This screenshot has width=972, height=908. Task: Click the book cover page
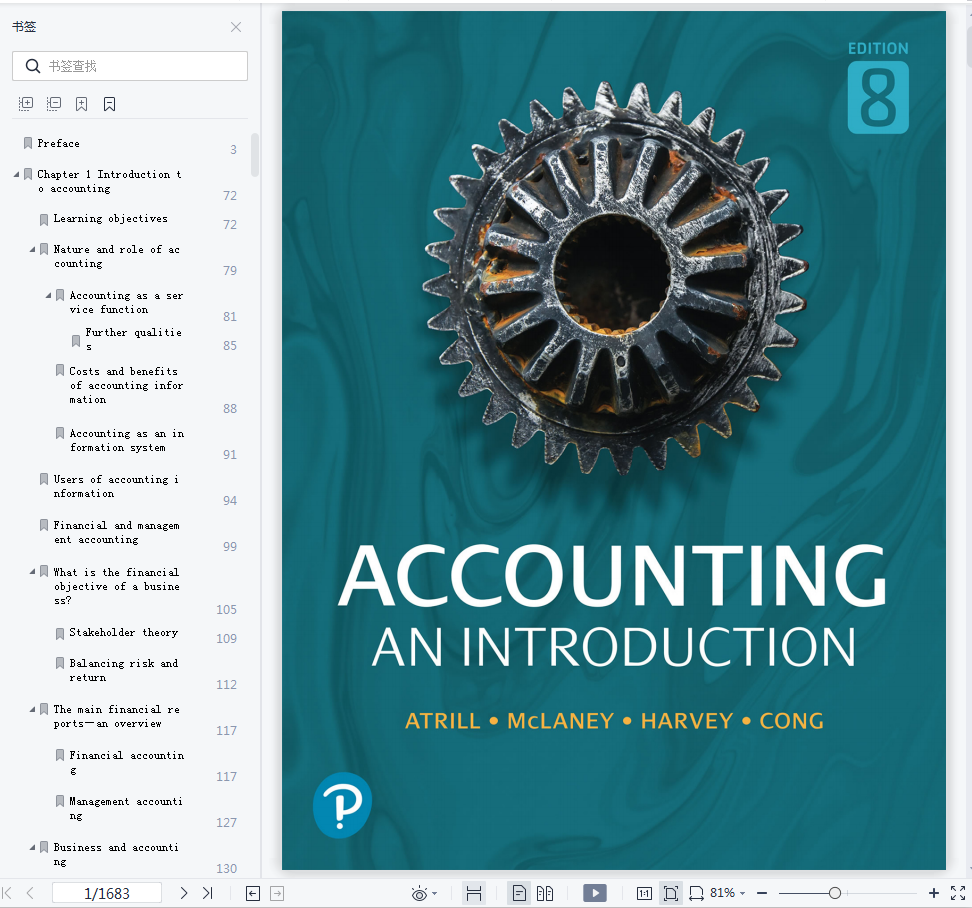(x=614, y=440)
